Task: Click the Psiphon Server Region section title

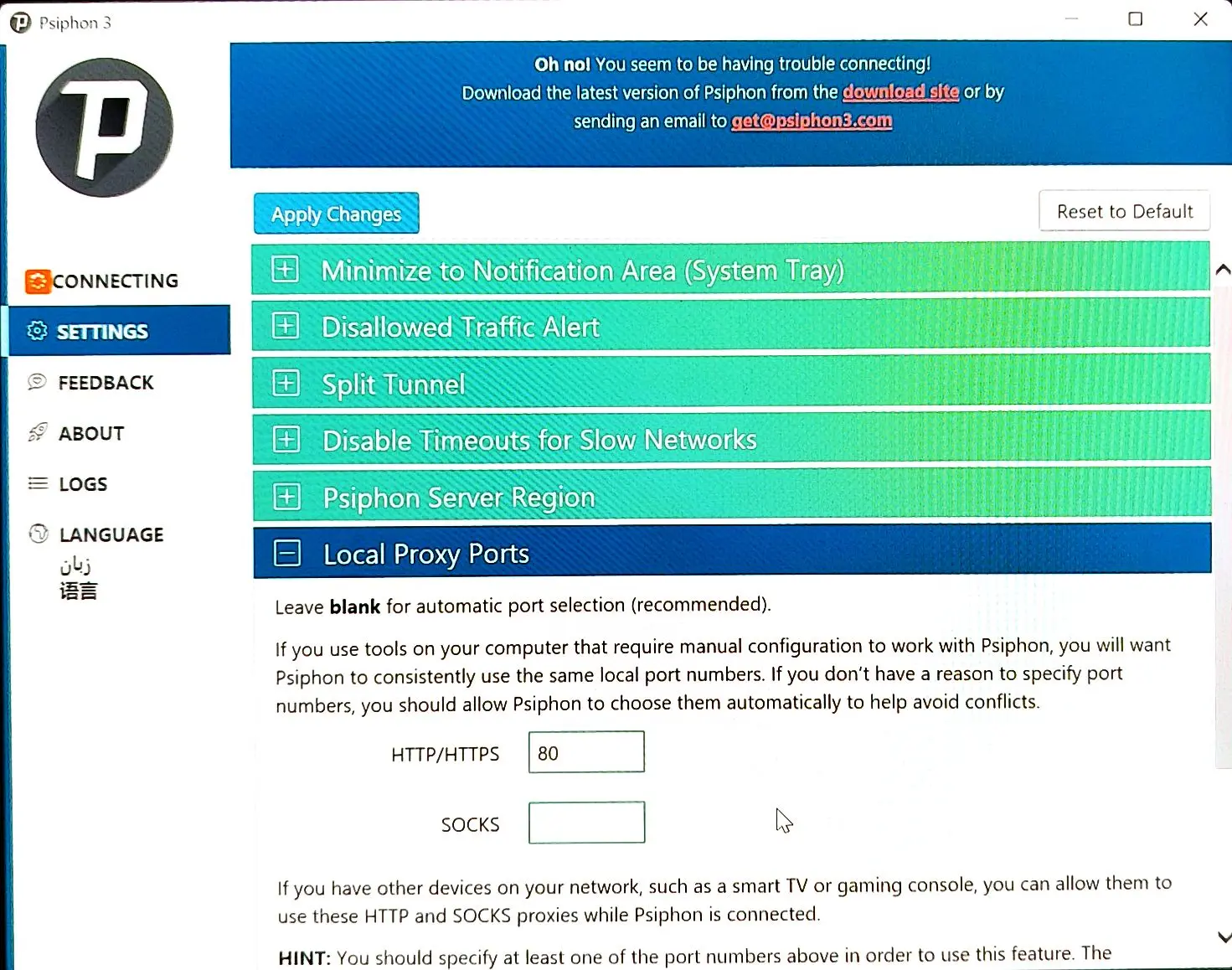Action: (459, 498)
